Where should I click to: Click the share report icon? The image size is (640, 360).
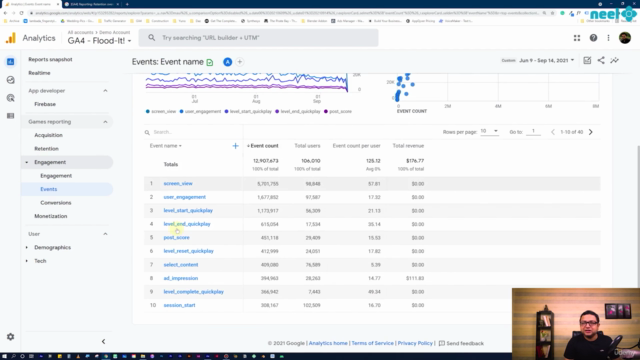[601, 60]
